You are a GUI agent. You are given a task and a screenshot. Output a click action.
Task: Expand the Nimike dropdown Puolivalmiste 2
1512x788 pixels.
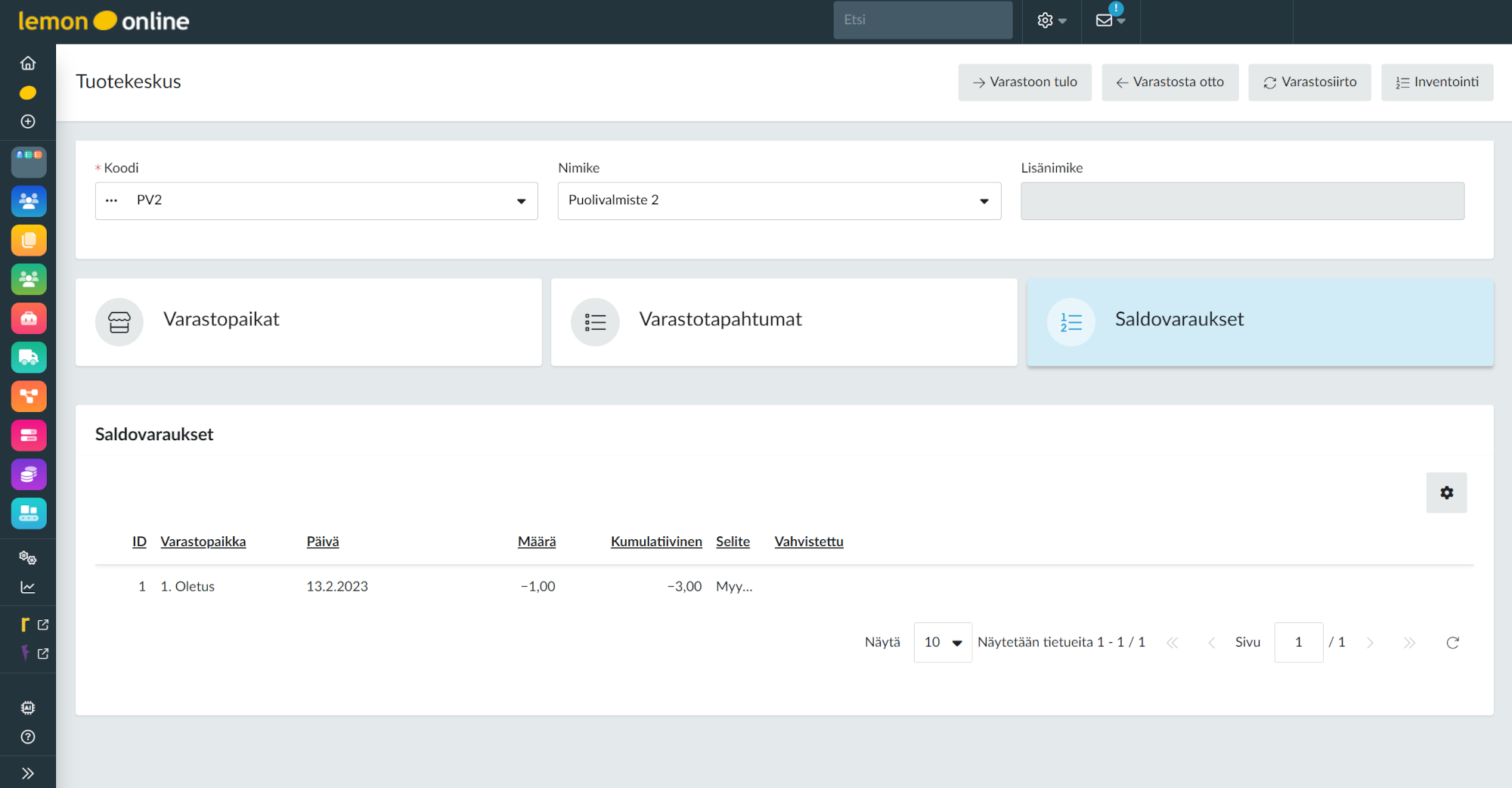point(984,201)
